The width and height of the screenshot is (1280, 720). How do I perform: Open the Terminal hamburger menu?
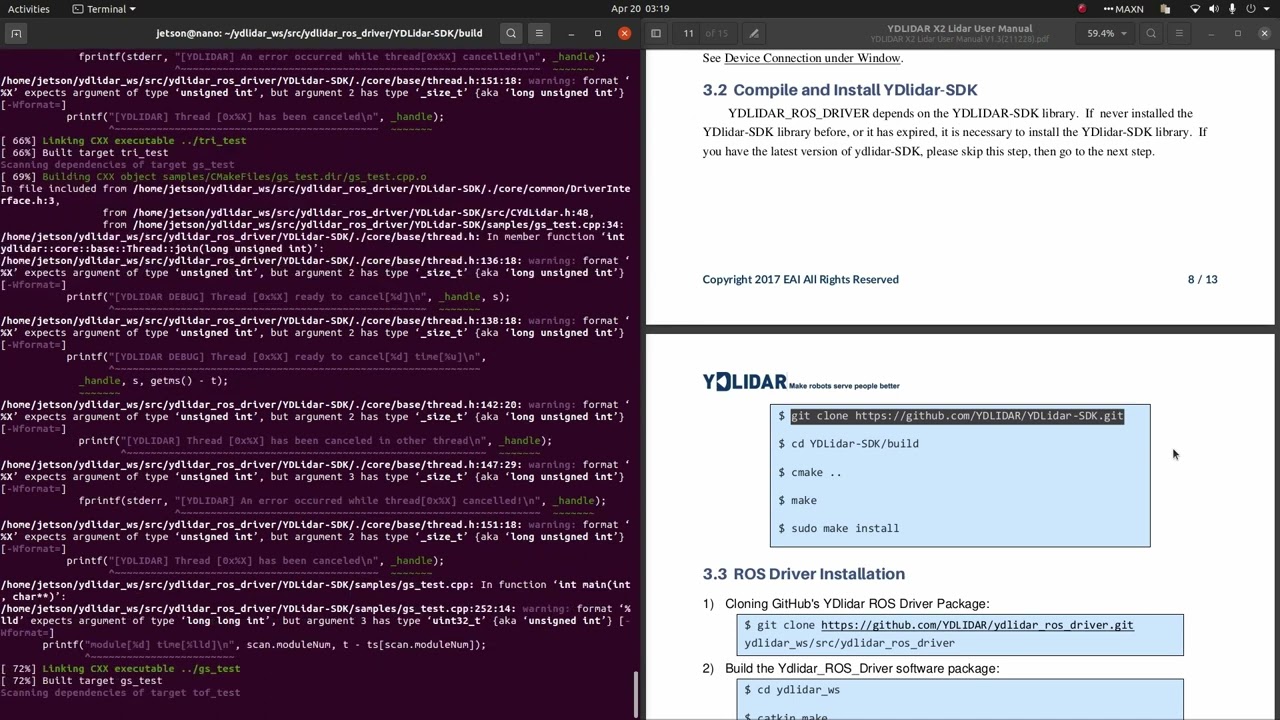coord(539,33)
